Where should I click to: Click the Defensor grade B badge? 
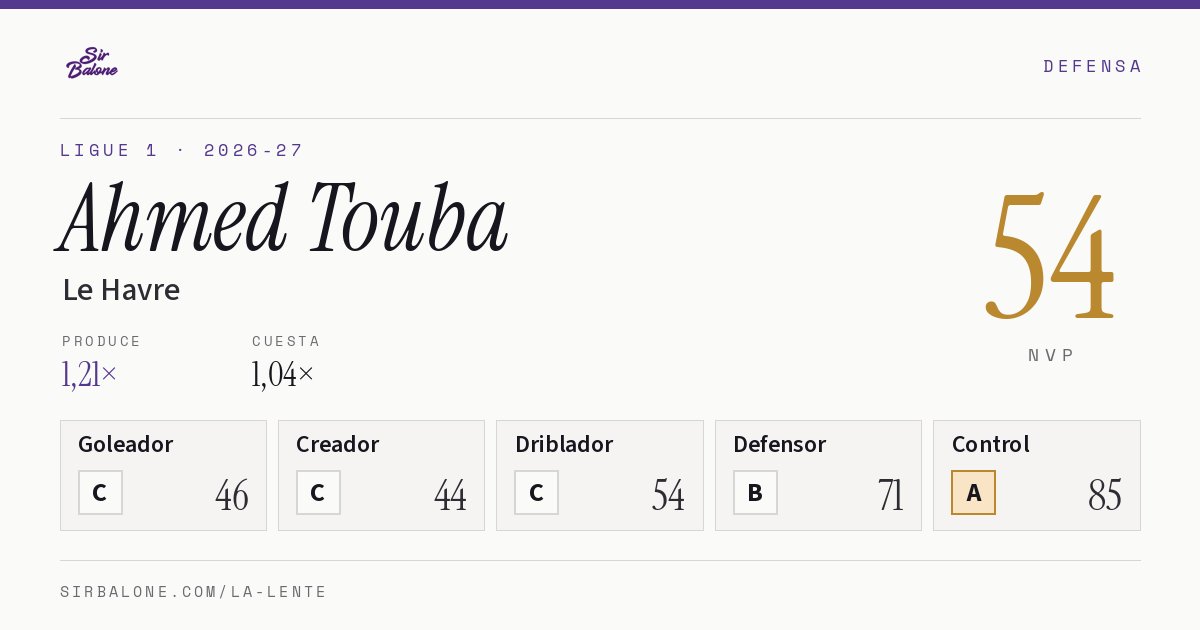(755, 493)
